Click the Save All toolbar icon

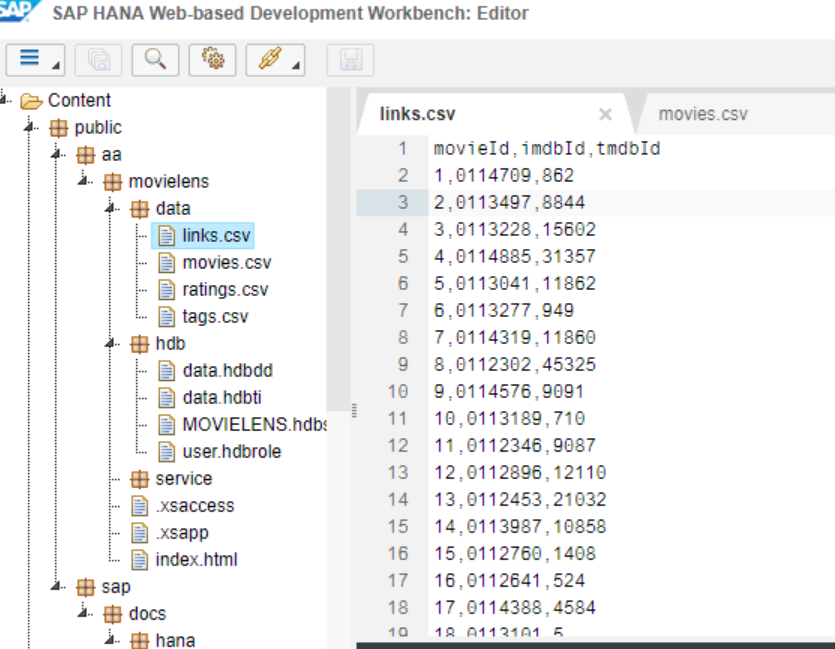coord(101,59)
